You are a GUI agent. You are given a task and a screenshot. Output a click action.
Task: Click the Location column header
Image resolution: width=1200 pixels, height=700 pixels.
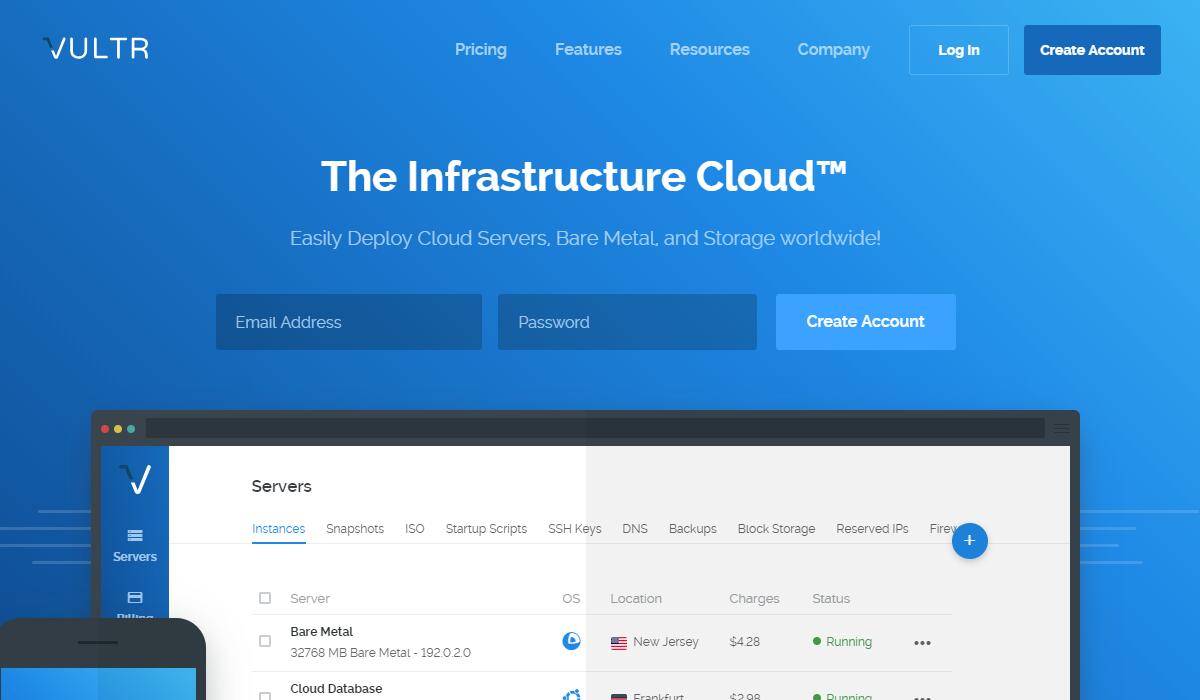pos(636,599)
